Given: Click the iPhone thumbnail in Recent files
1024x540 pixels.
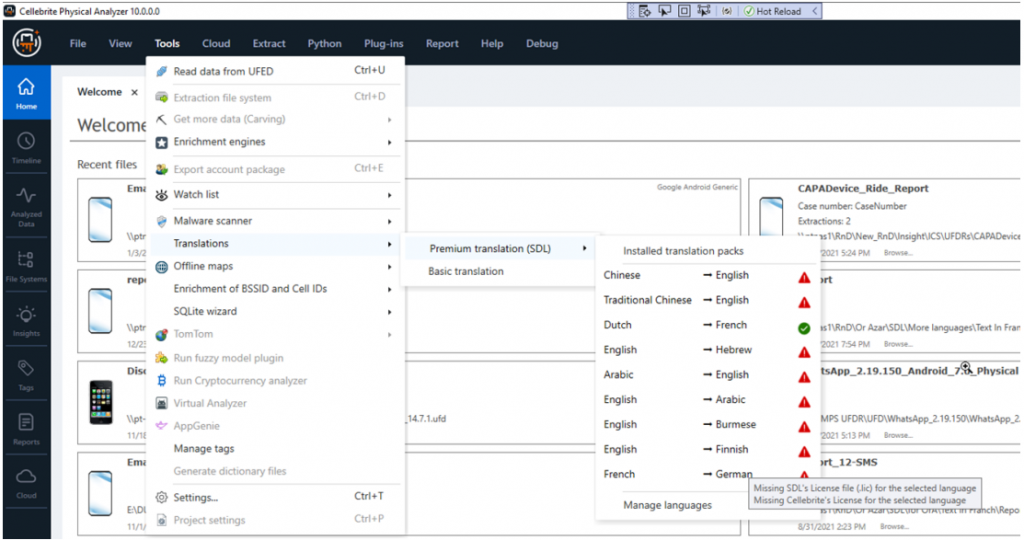Looking at the screenshot, I should pyautogui.click(x=101, y=402).
